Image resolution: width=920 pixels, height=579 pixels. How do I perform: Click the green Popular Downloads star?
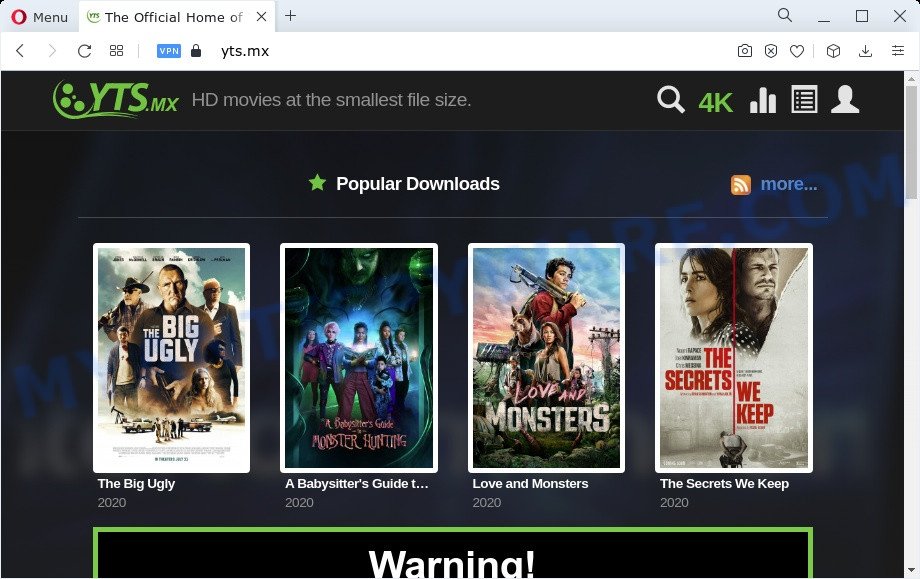pyautogui.click(x=317, y=182)
